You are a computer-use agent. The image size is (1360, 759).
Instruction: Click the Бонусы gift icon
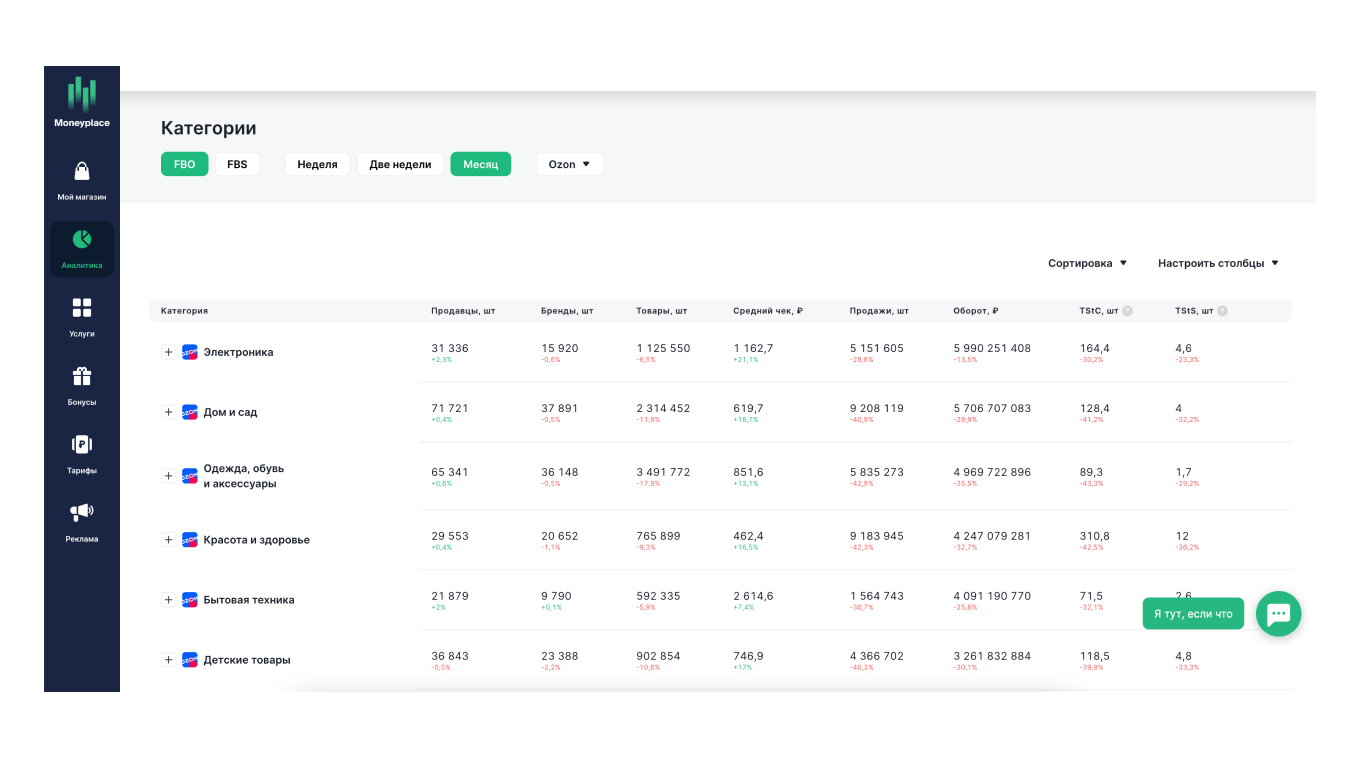coord(82,376)
